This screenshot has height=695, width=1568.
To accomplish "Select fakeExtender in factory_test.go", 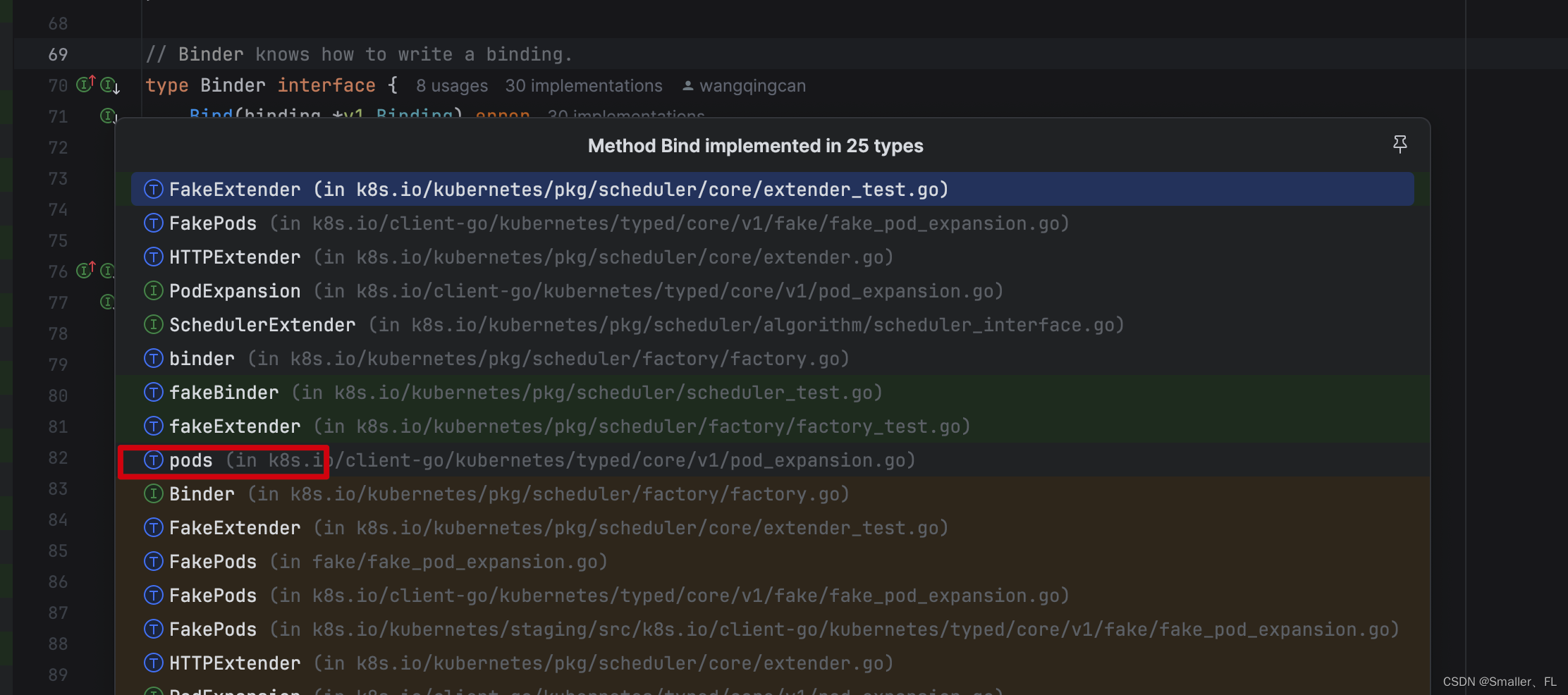I will [x=772, y=426].
